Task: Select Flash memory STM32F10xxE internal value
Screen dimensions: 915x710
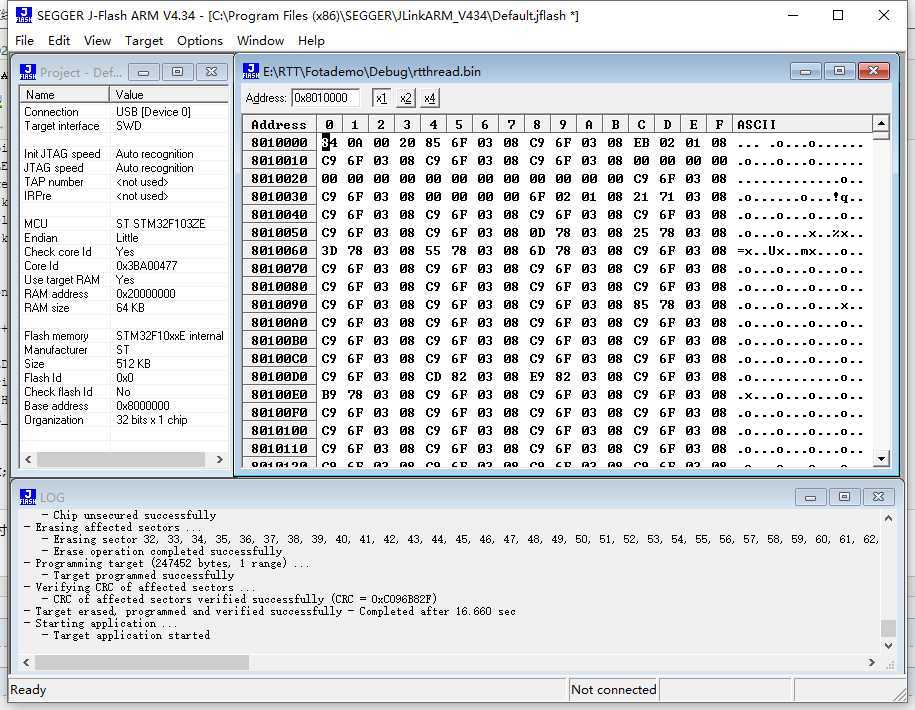Action: coord(169,335)
